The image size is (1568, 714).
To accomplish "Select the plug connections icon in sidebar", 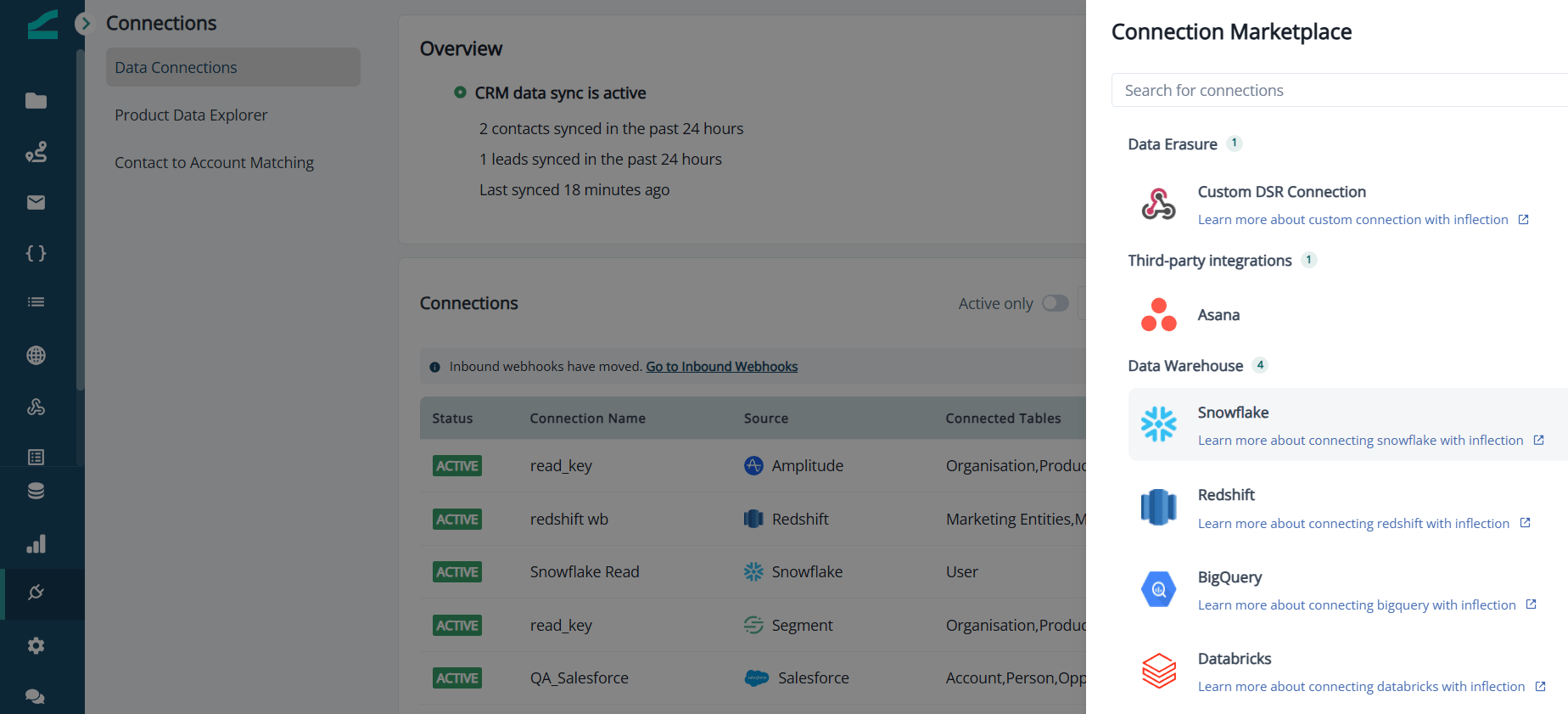I will click(36, 593).
